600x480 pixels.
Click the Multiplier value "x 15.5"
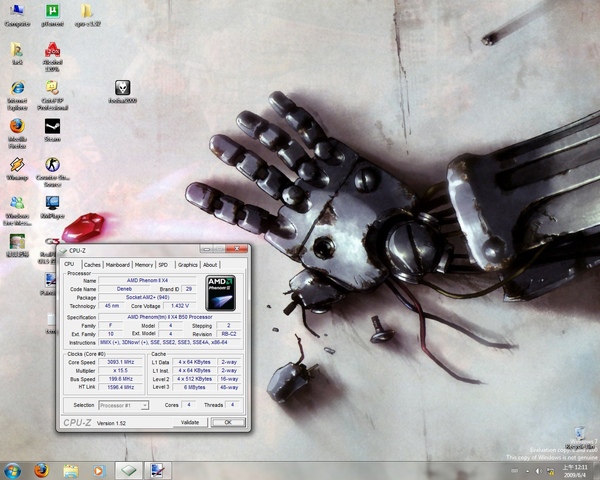pos(120,371)
